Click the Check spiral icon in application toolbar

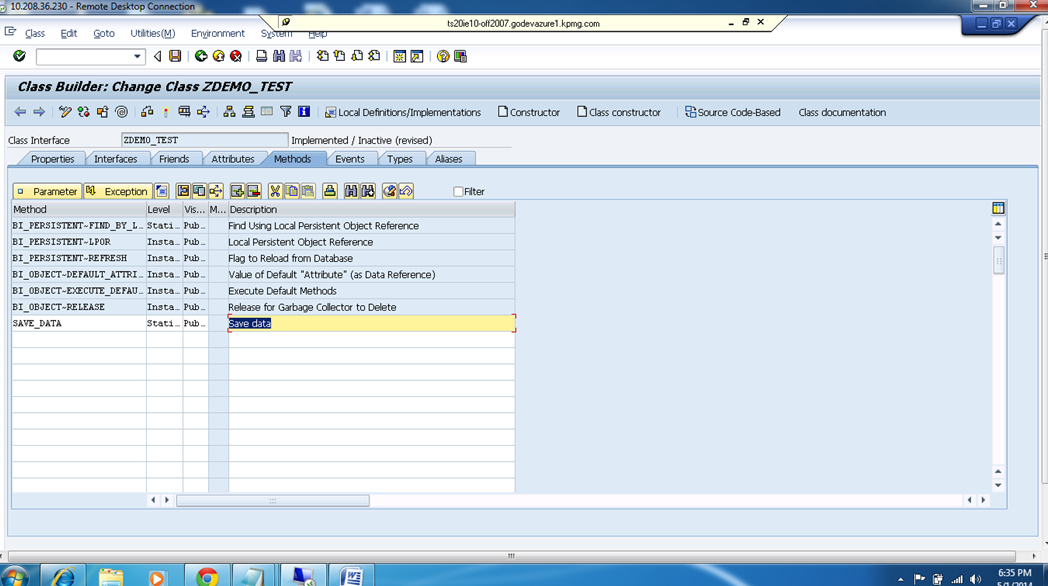click(121, 112)
